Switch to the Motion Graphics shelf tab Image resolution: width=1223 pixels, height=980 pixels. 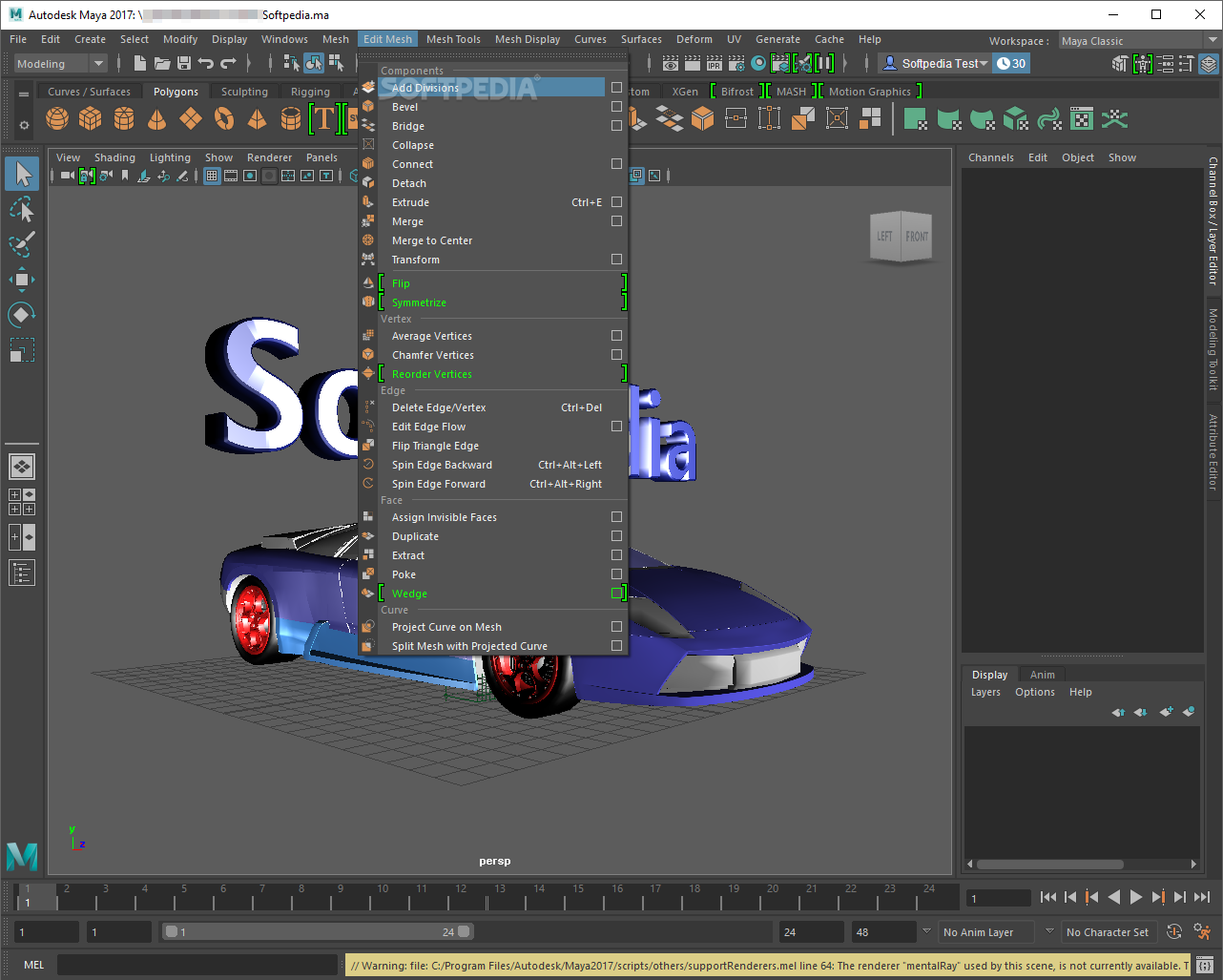870,92
